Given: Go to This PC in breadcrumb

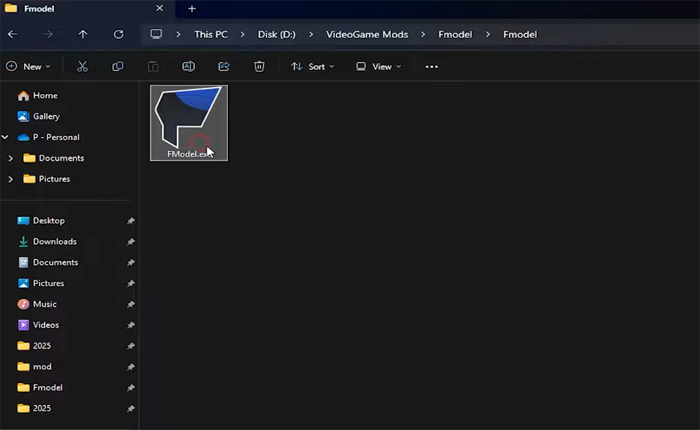Looking at the screenshot, I should 211,34.
